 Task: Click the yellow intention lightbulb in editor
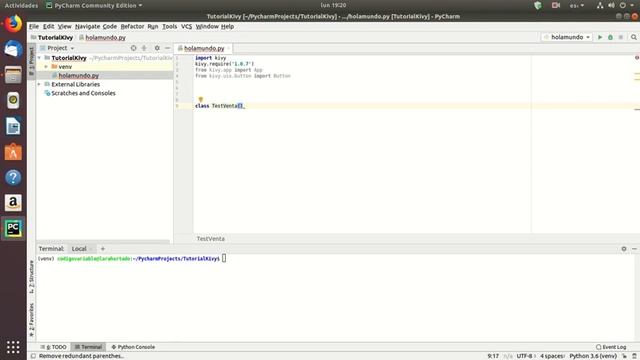tap(200, 99)
